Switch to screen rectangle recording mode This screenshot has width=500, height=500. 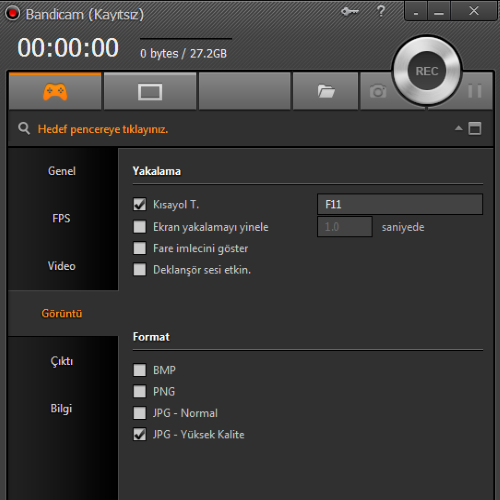coord(150,92)
